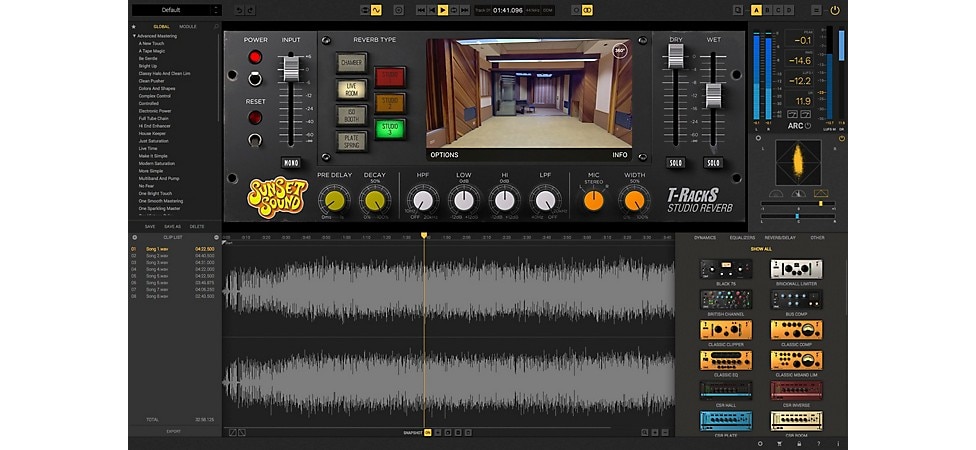Click DELETE below the preset list
This screenshot has height=450, width=976.
(x=197, y=227)
